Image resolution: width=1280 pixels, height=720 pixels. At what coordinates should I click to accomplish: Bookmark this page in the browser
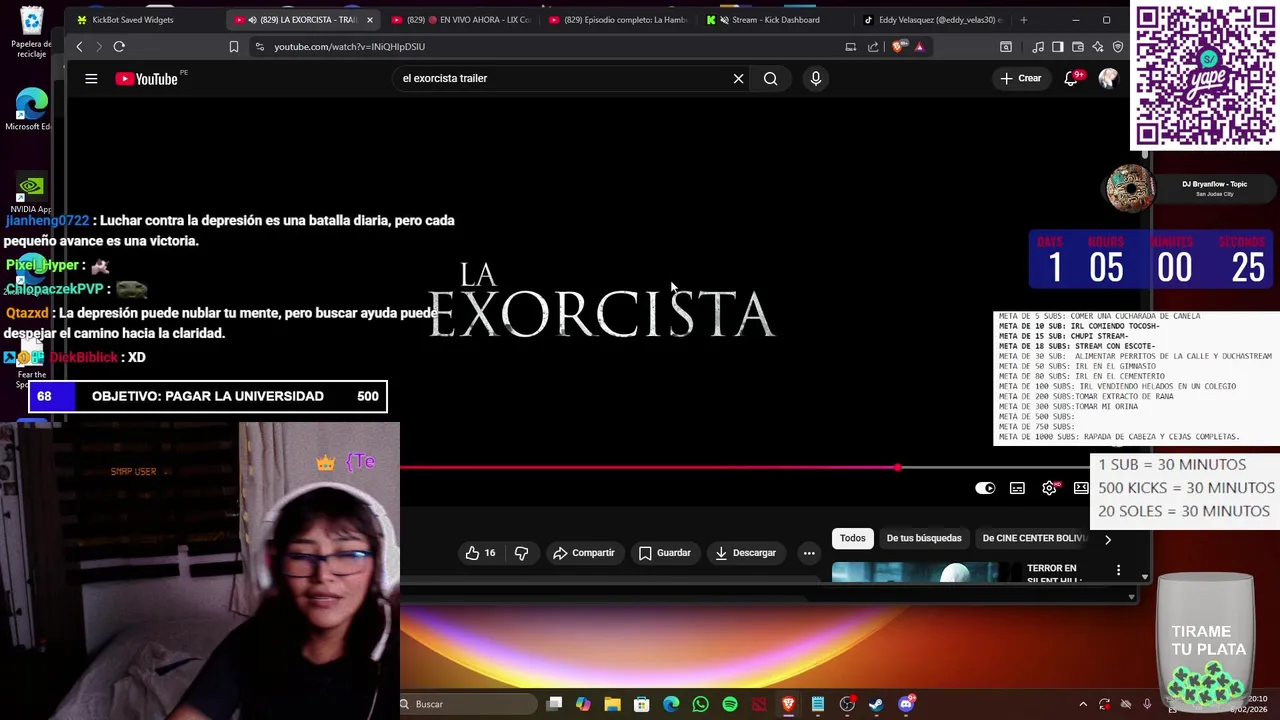(x=233, y=46)
